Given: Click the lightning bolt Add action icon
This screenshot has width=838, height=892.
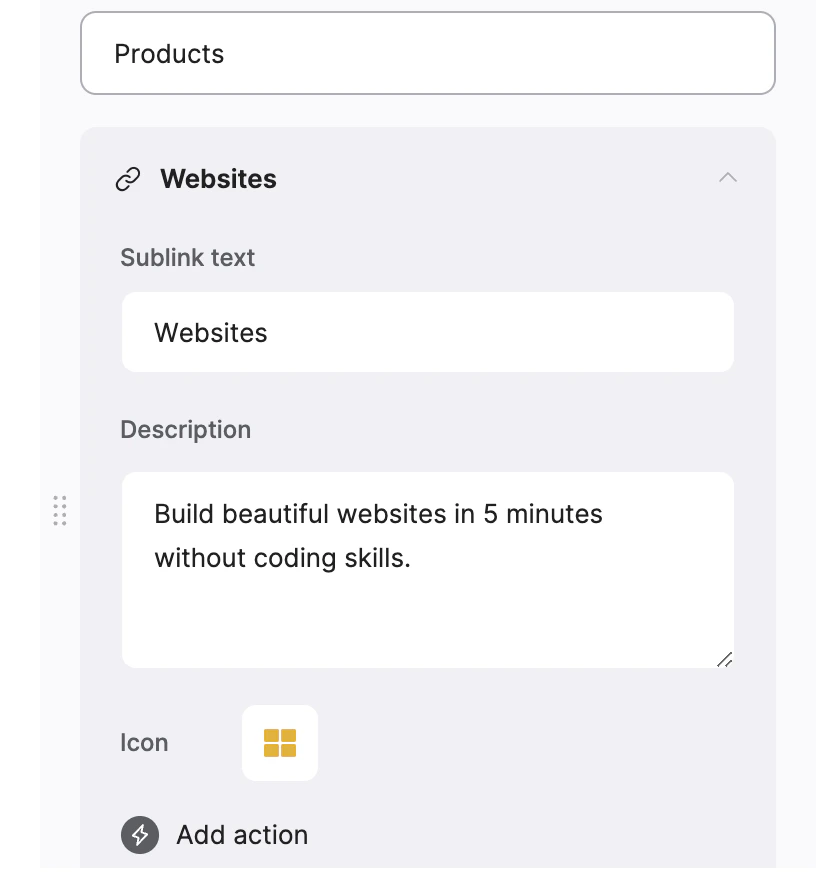Looking at the screenshot, I should click(x=140, y=835).
